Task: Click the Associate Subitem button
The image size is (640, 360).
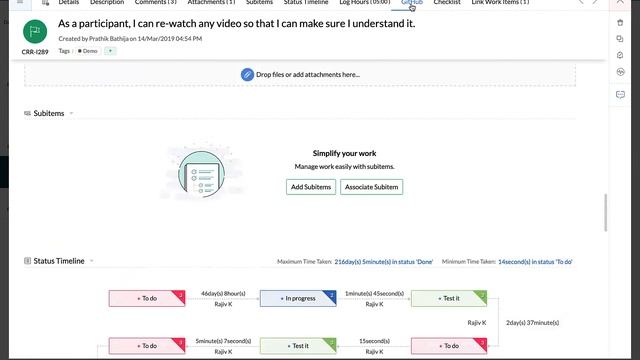Action: [x=371, y=187]
